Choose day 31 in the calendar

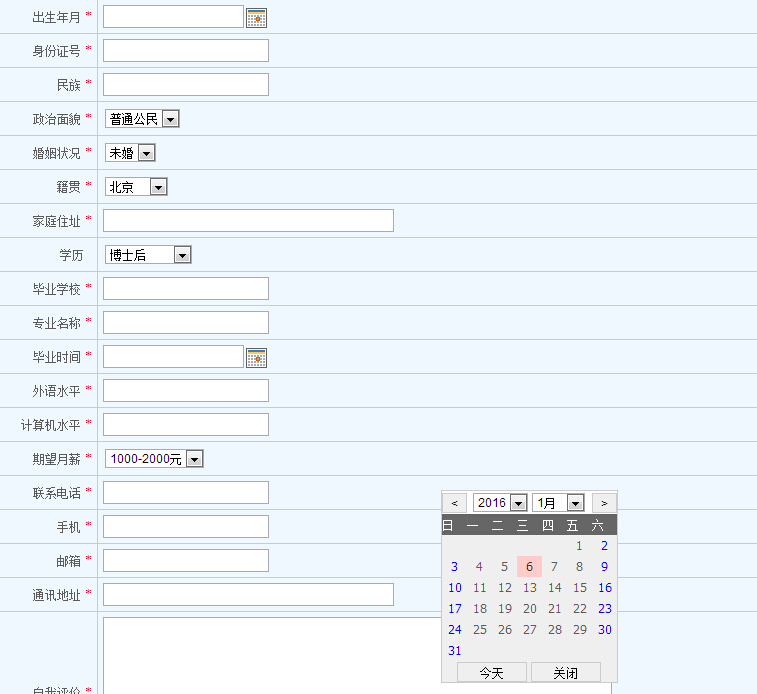[455, 651]
